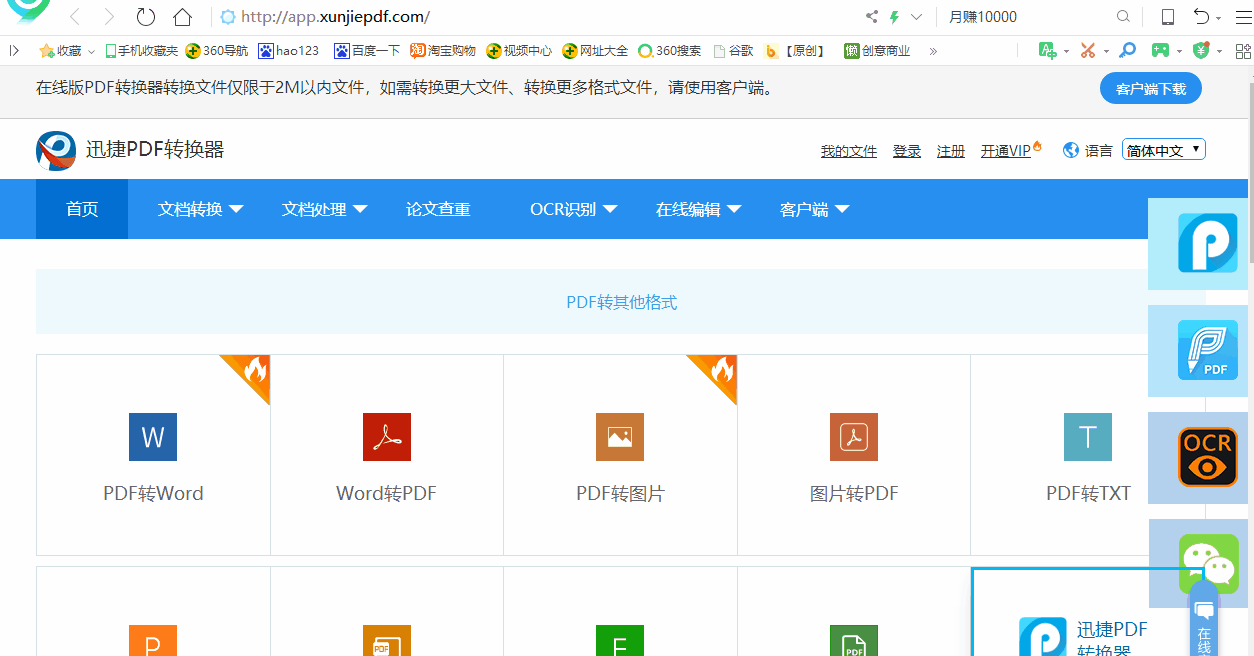Click the green WeChat sidebar icon
Image resolution: width=1254 pixels, height=656 pixels.
tap(1208, 563)
